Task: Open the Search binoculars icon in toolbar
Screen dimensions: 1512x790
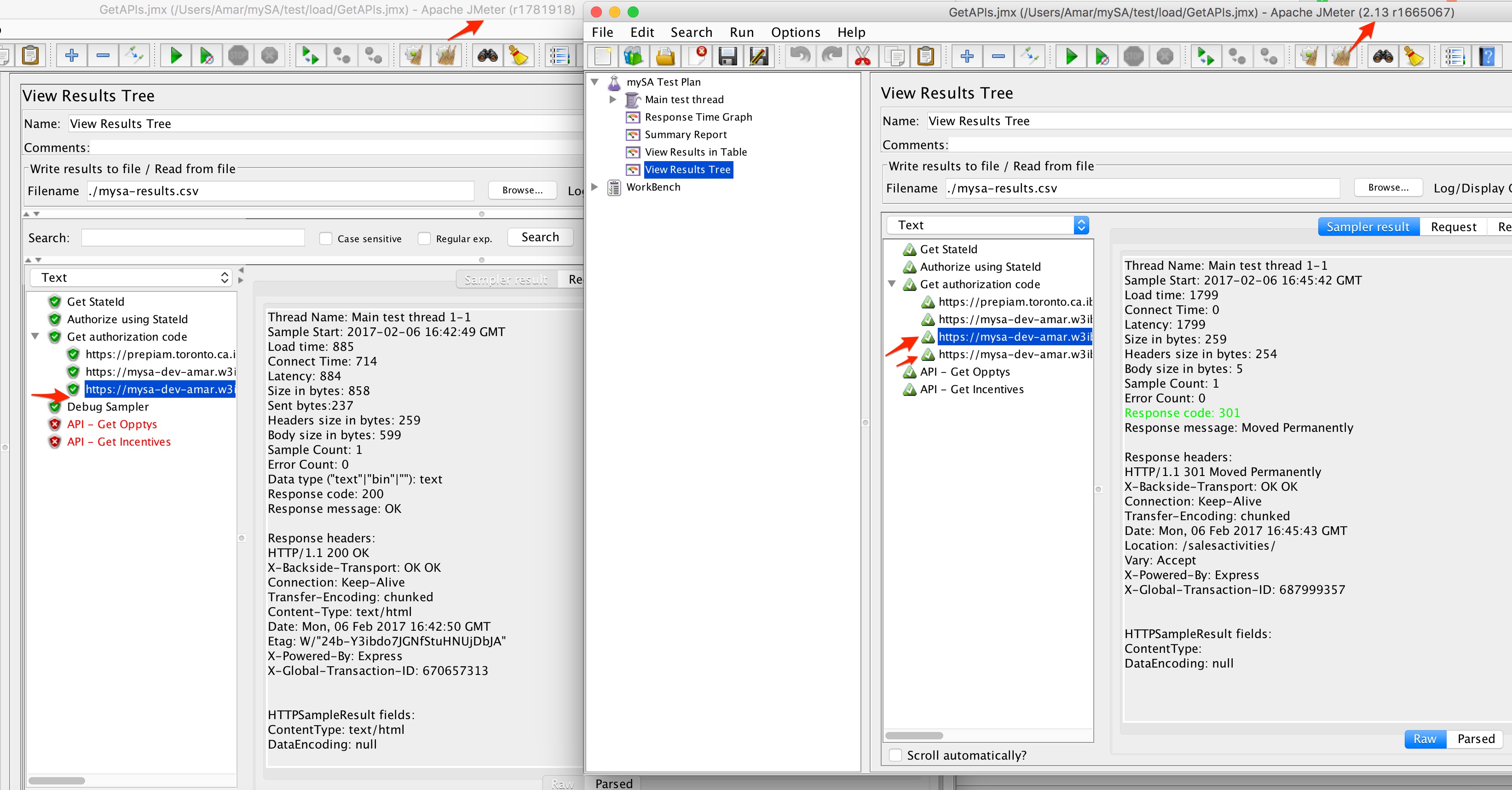Action: (1383, 56)
